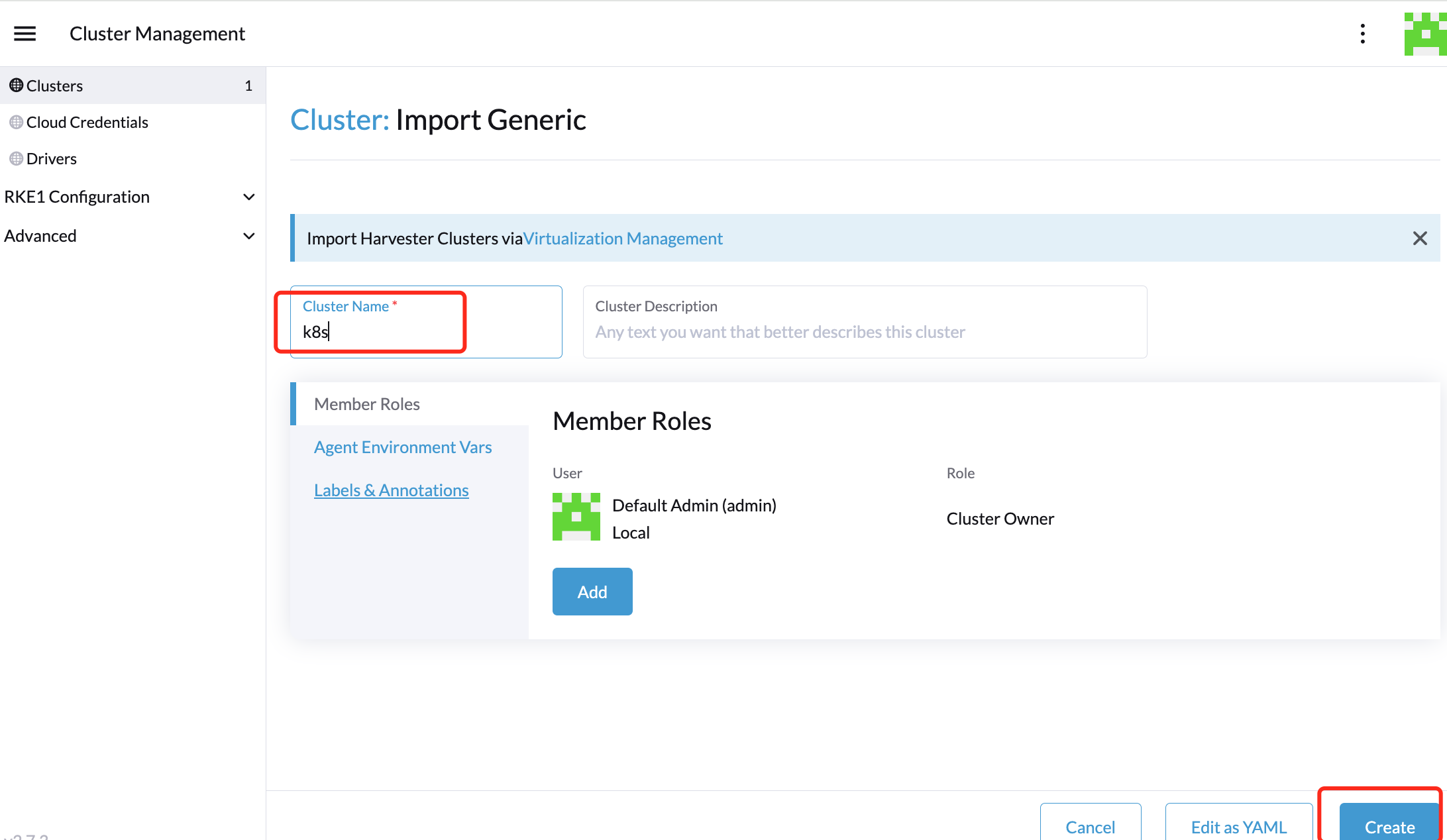Open the hamburger navigation menu

coord(25,33)
